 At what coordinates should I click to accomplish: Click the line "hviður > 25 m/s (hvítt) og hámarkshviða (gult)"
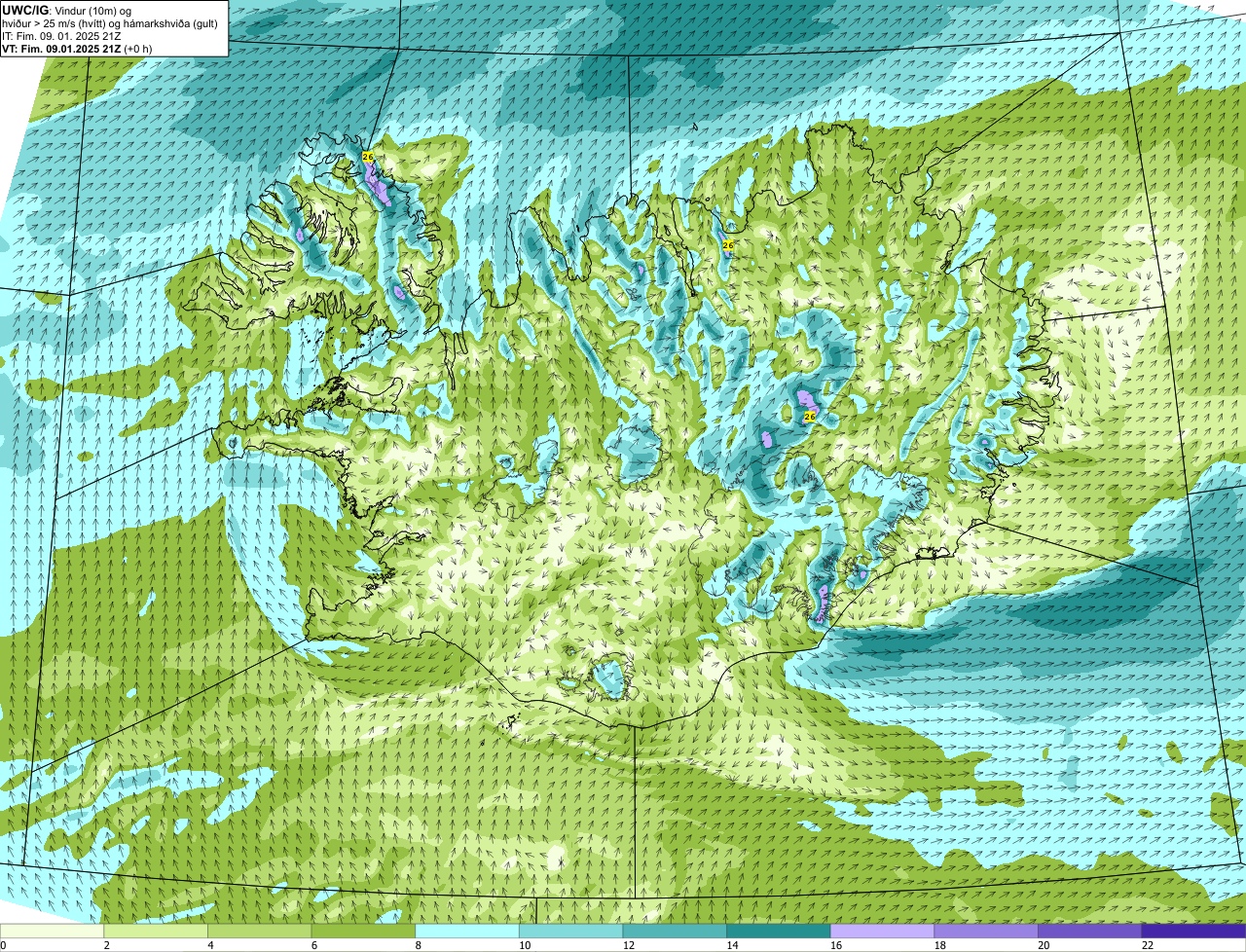tap(110, 22)
